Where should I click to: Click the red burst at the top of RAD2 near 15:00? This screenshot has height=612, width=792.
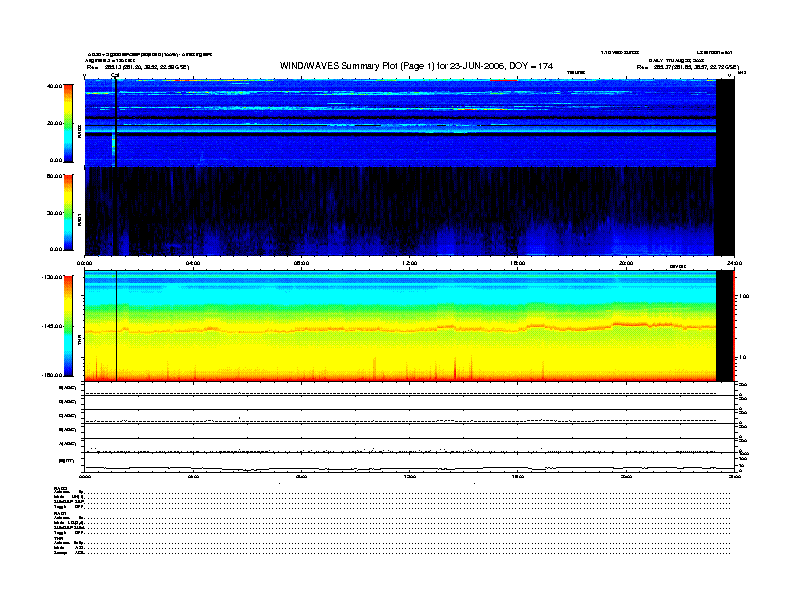(504, 80)
